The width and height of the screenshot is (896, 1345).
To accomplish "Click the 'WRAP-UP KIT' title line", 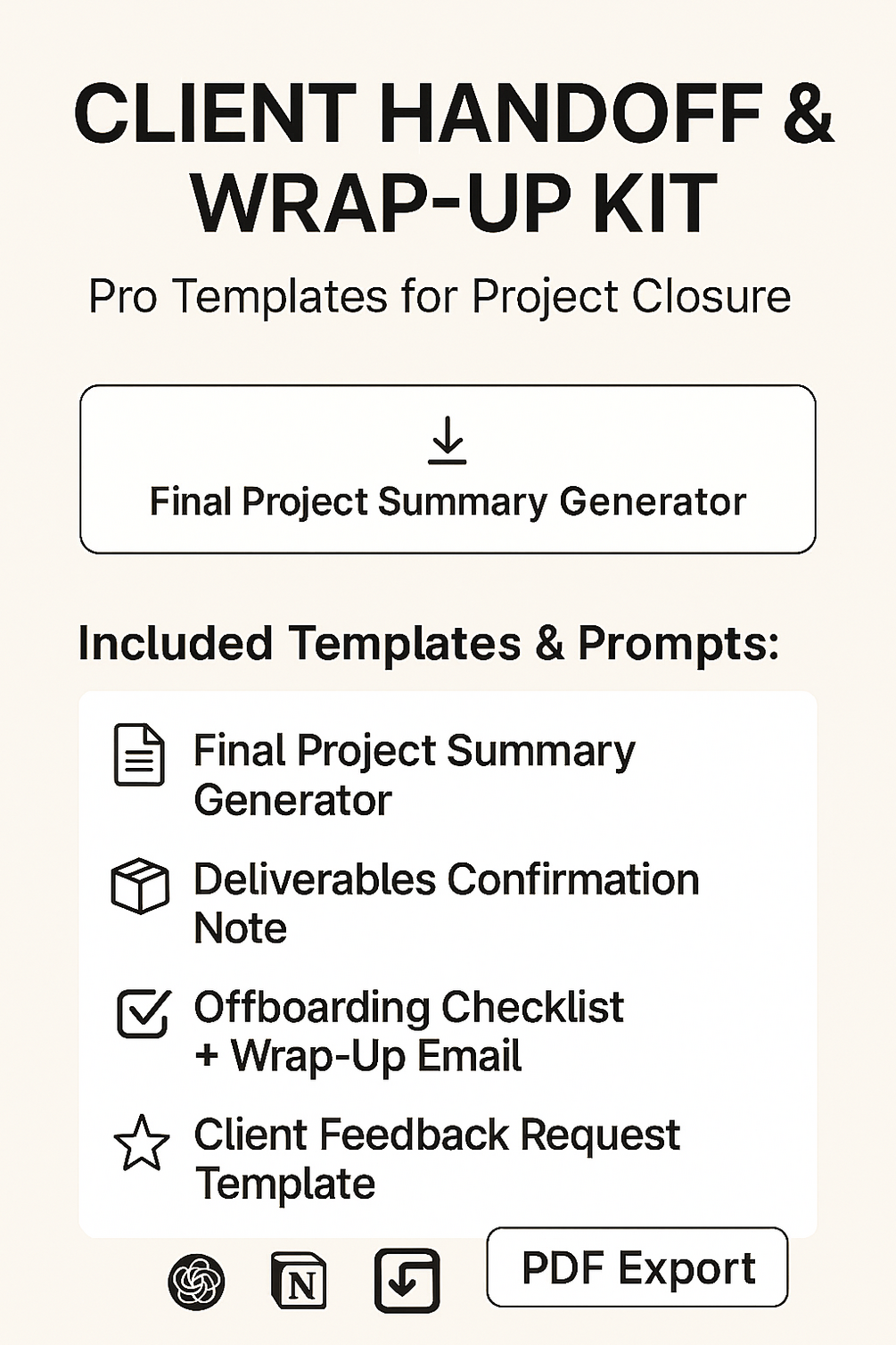I will [x=453, y=203].
